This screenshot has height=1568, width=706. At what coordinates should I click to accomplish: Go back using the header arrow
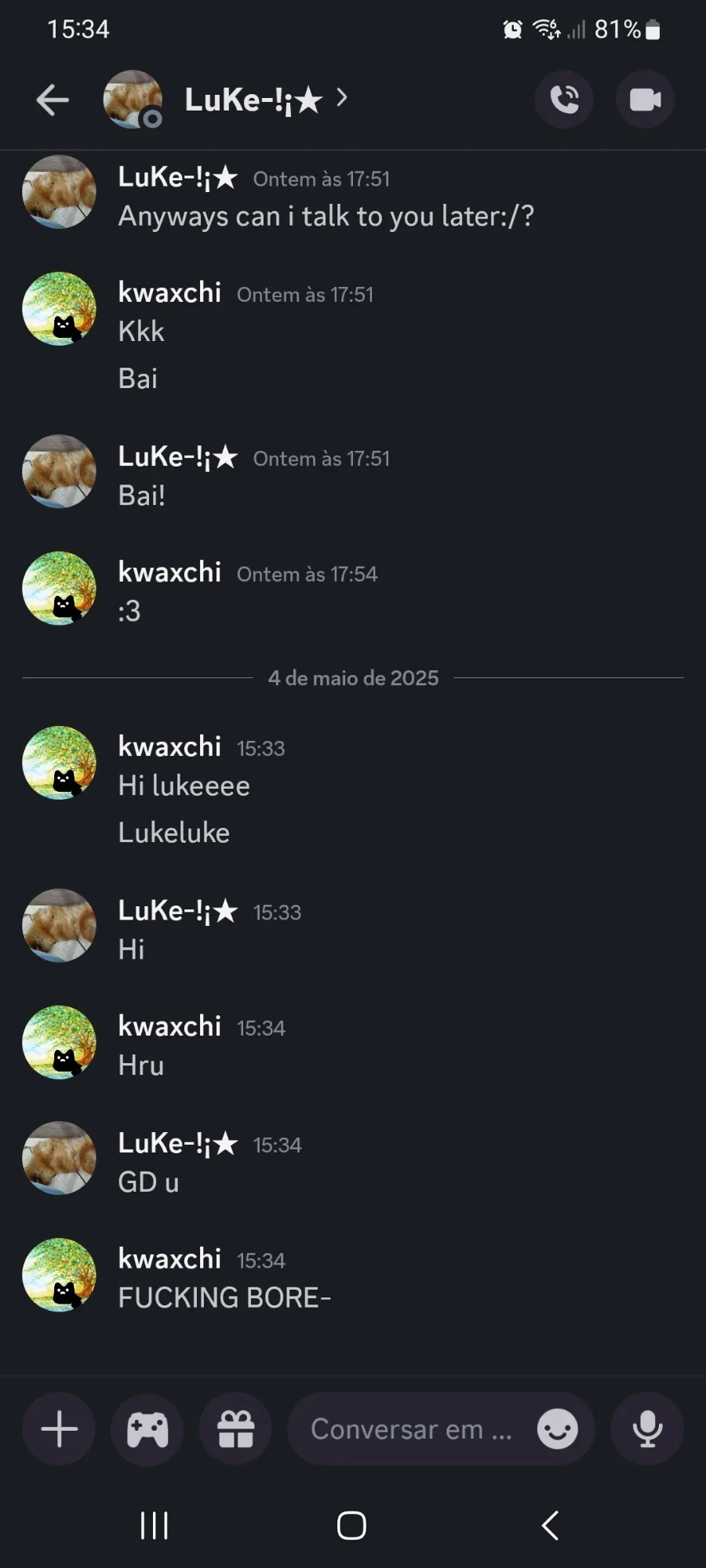click(x=53, y=100)
